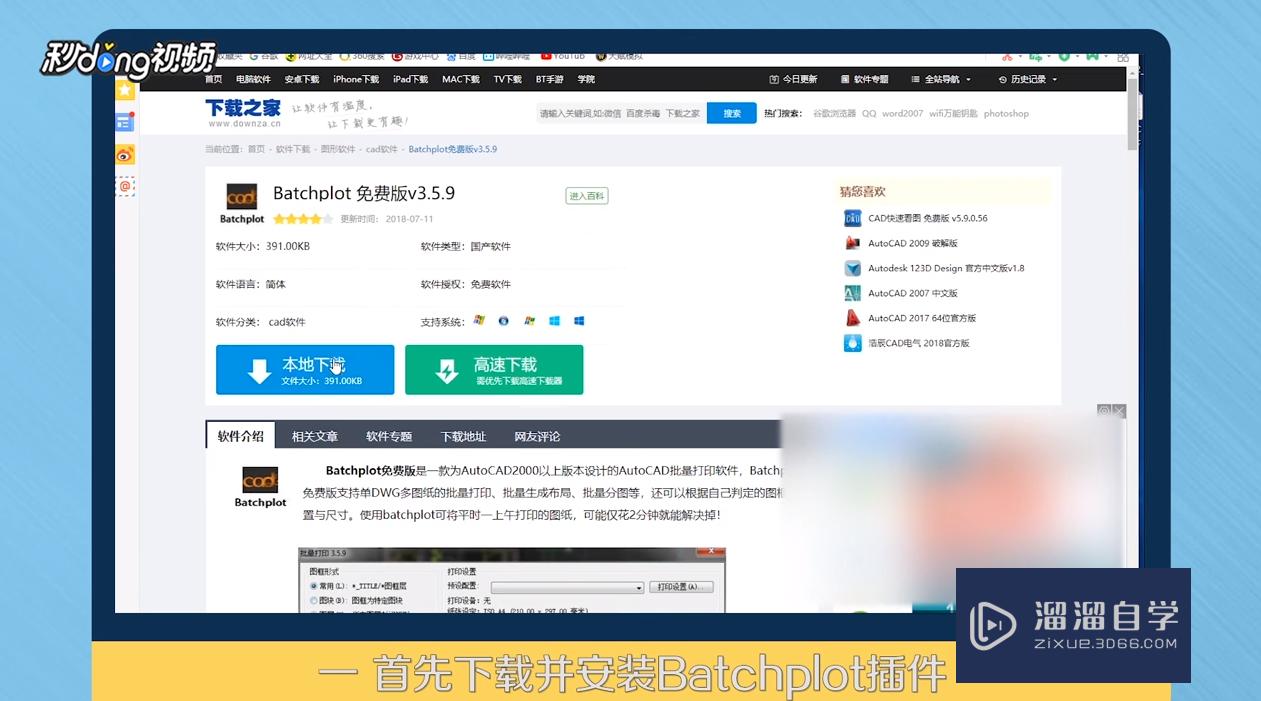Select hot search term 谷歌浏览器
1261x701 pixels.
[x=834, y=114]
